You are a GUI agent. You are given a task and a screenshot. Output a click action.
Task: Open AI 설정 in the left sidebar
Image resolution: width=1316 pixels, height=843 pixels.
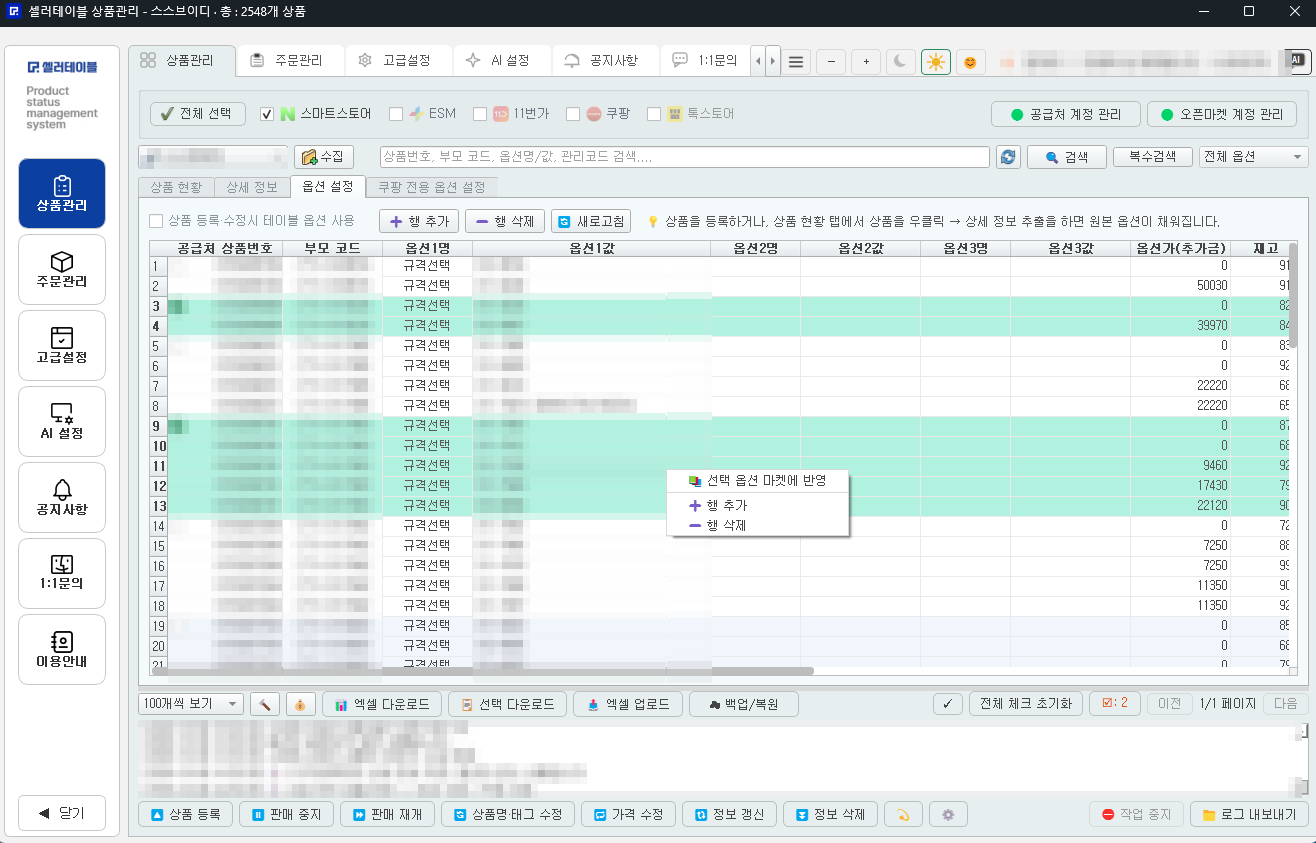[62, 422]
